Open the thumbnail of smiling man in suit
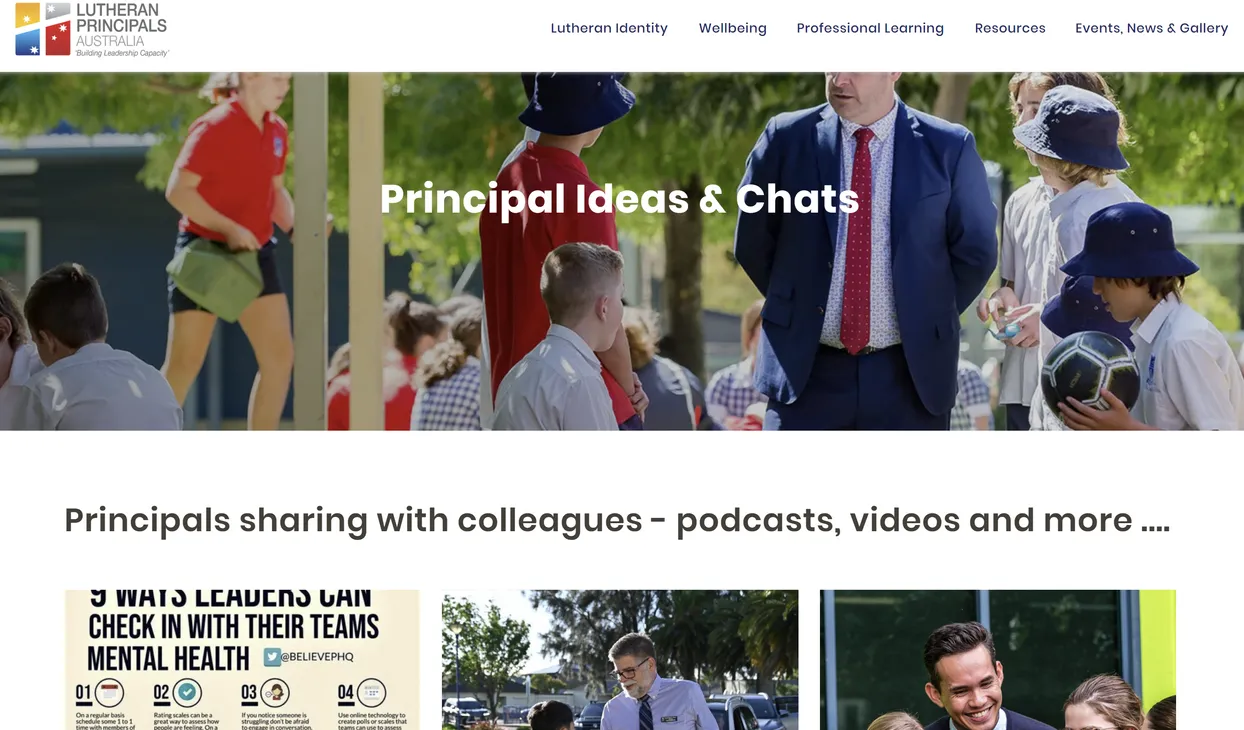 point(998,660)
